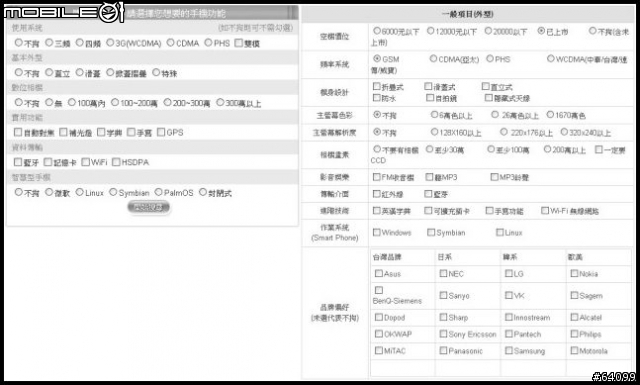The image size is (640, 385).
Task: Enable the GPS checkbox
Action: point(161,132)
